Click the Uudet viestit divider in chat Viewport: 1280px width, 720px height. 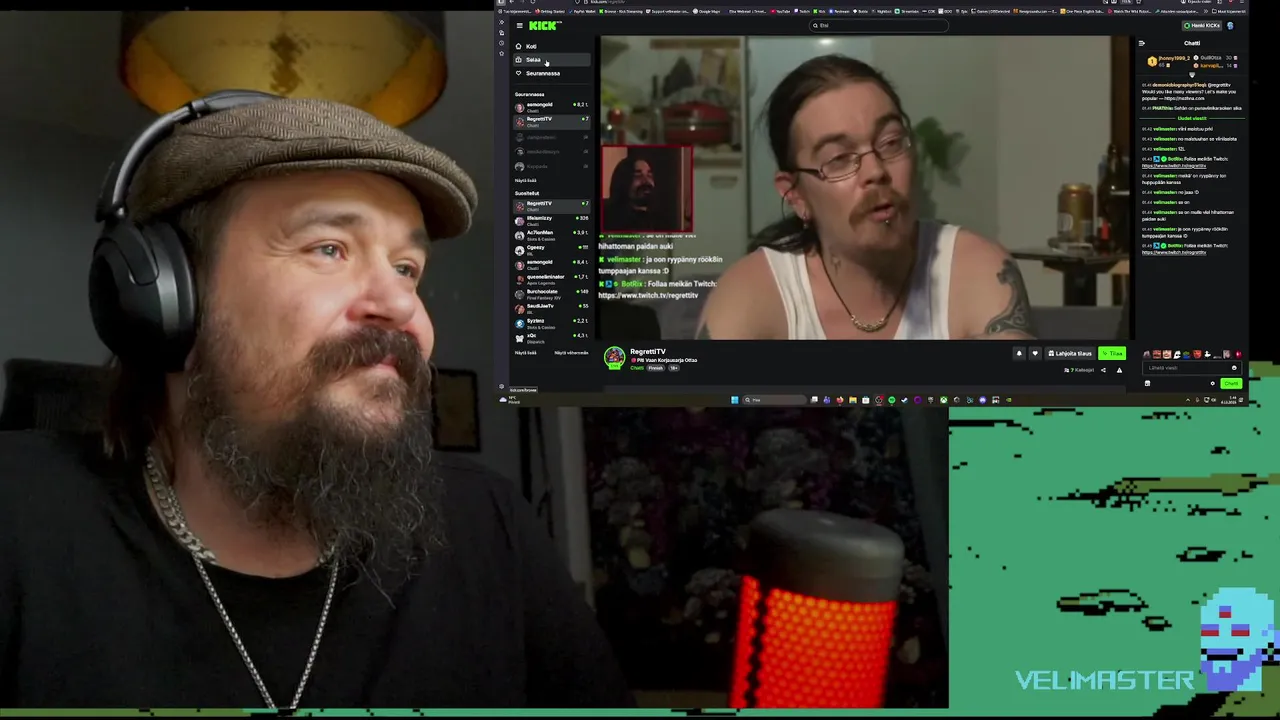tap(1192, 118)
